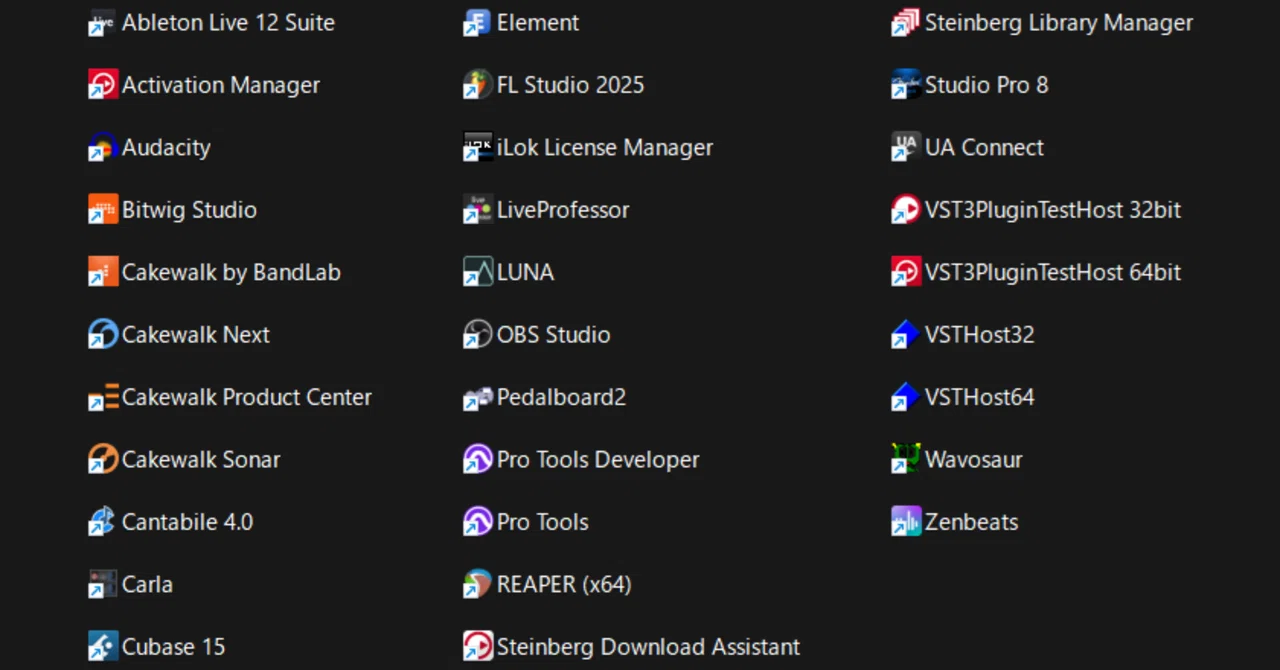Screen dimensions: 1280x670
Task: Click the "Pro Tools" label below Pro Tools Developer
Action: click(x=543, y=522)
